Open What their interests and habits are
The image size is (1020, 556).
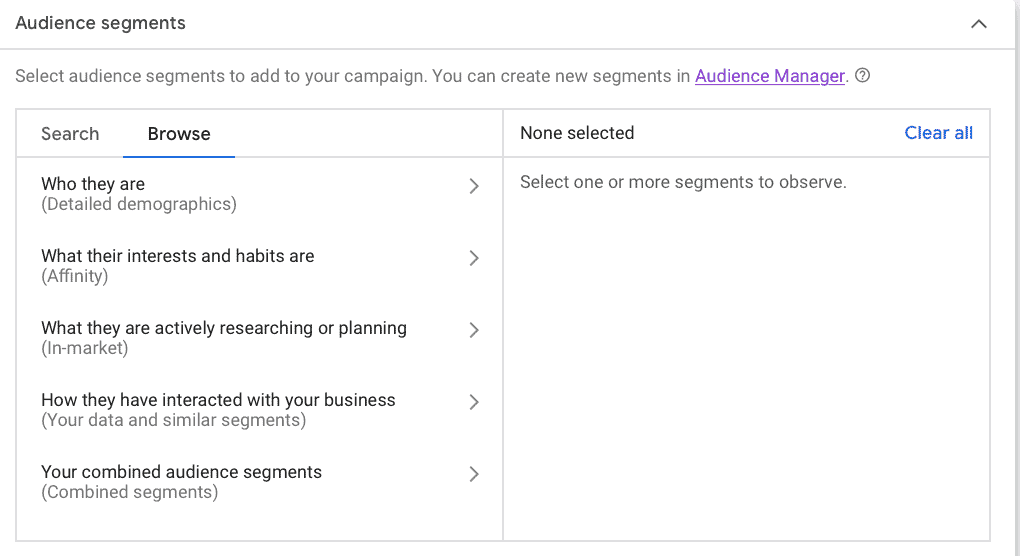click(177, 256)
